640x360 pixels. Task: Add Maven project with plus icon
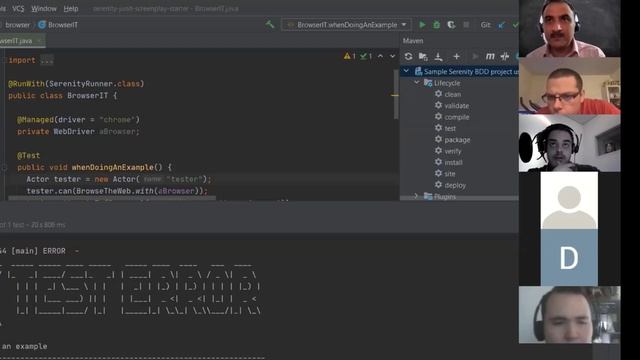pos(456,56)
